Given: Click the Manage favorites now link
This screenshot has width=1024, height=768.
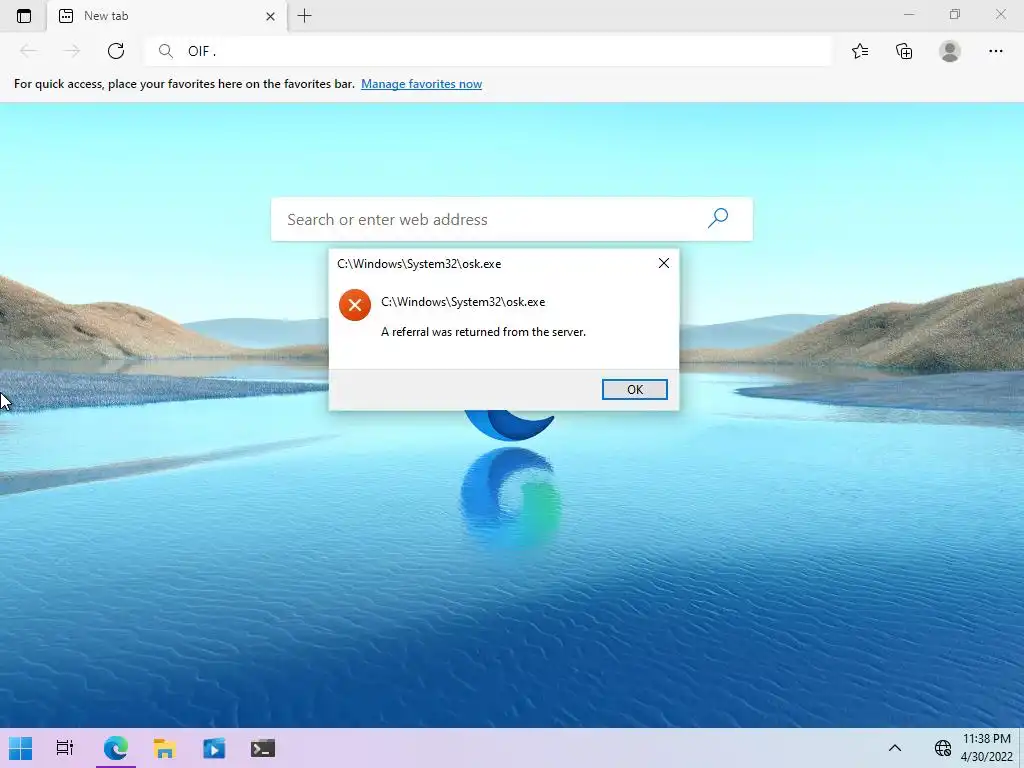Looking at the screenshot, I should [x=421, y=84].
